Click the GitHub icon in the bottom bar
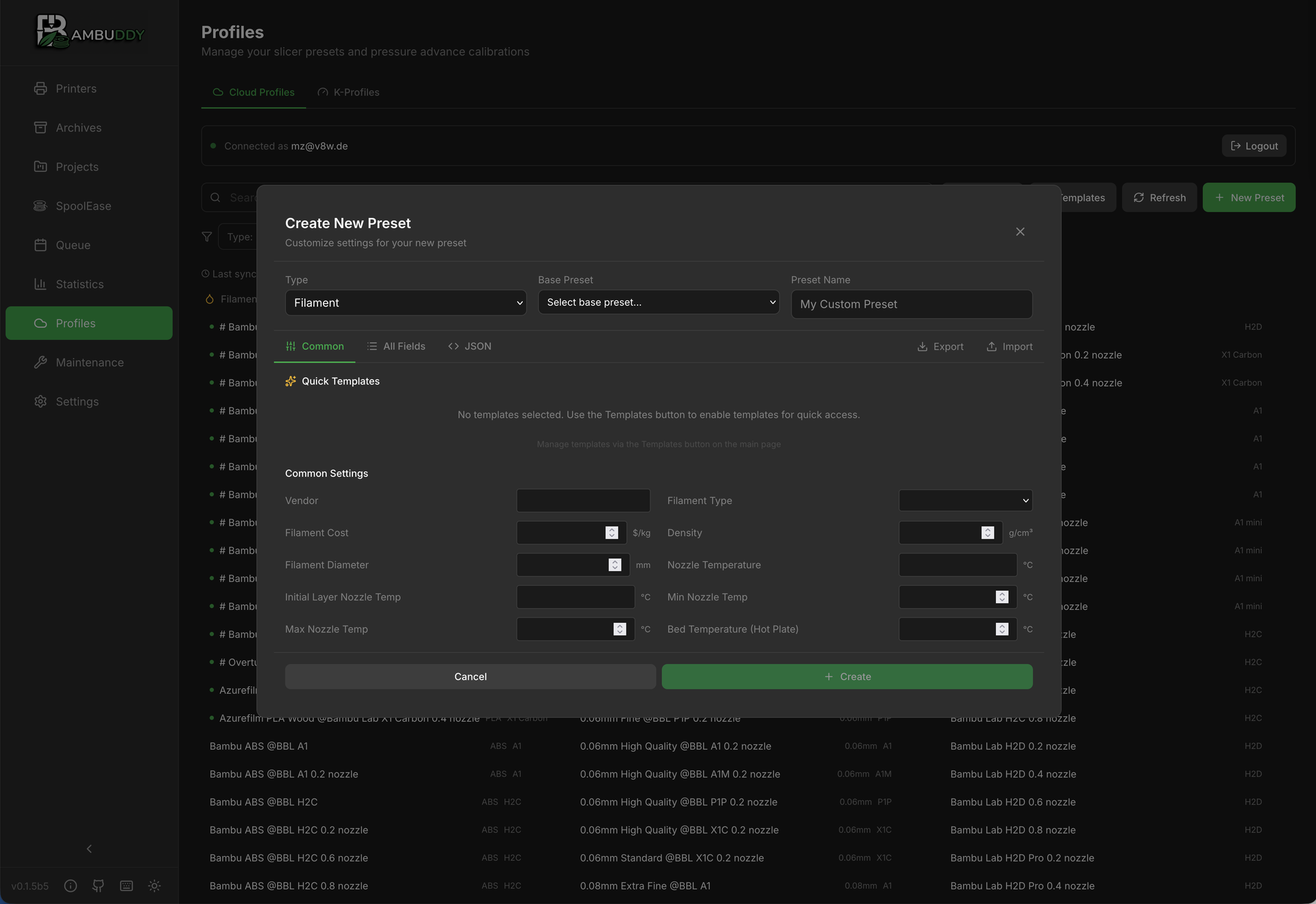 point(98,885)
